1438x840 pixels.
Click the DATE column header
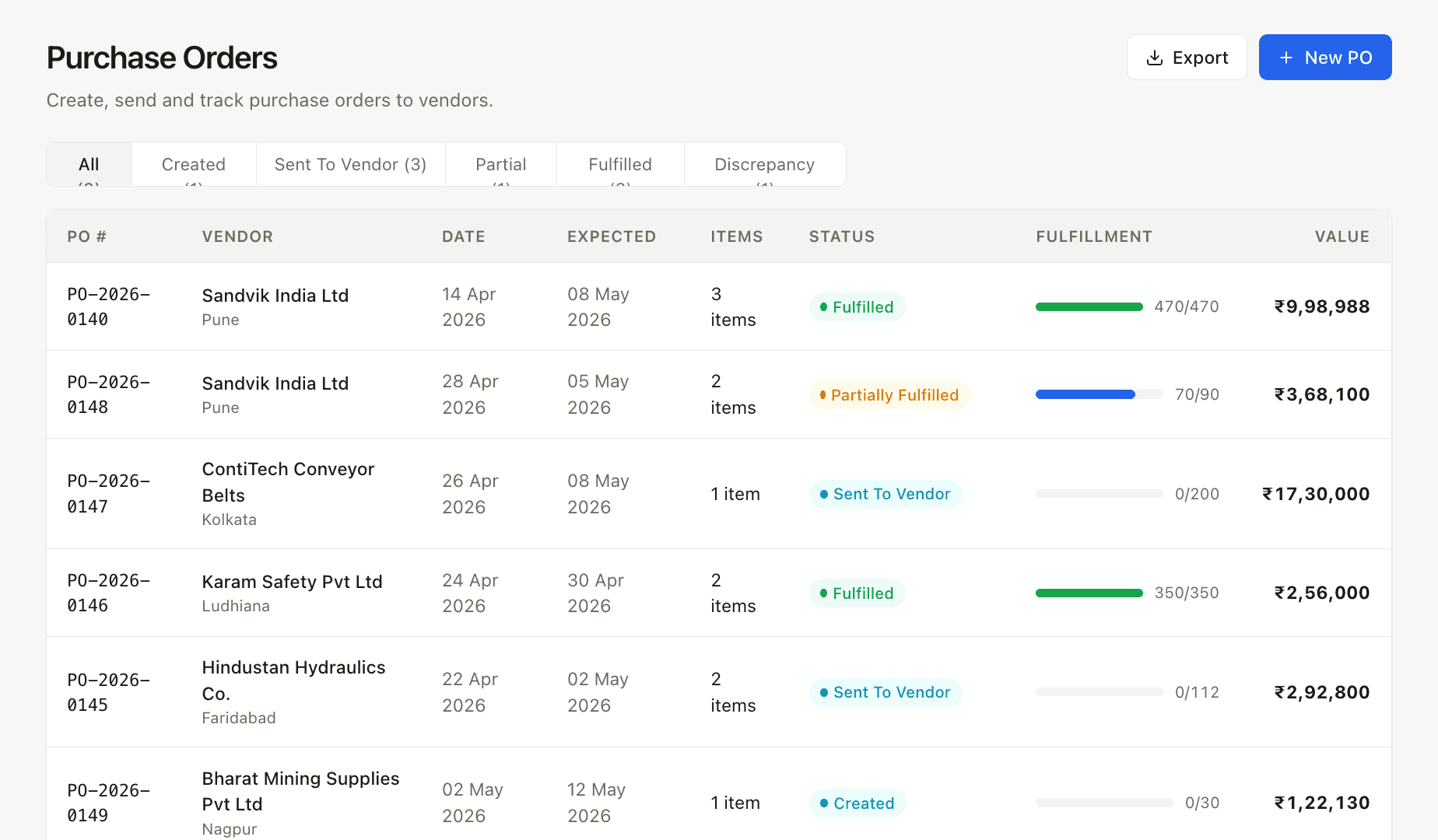[x=464, y=236]
